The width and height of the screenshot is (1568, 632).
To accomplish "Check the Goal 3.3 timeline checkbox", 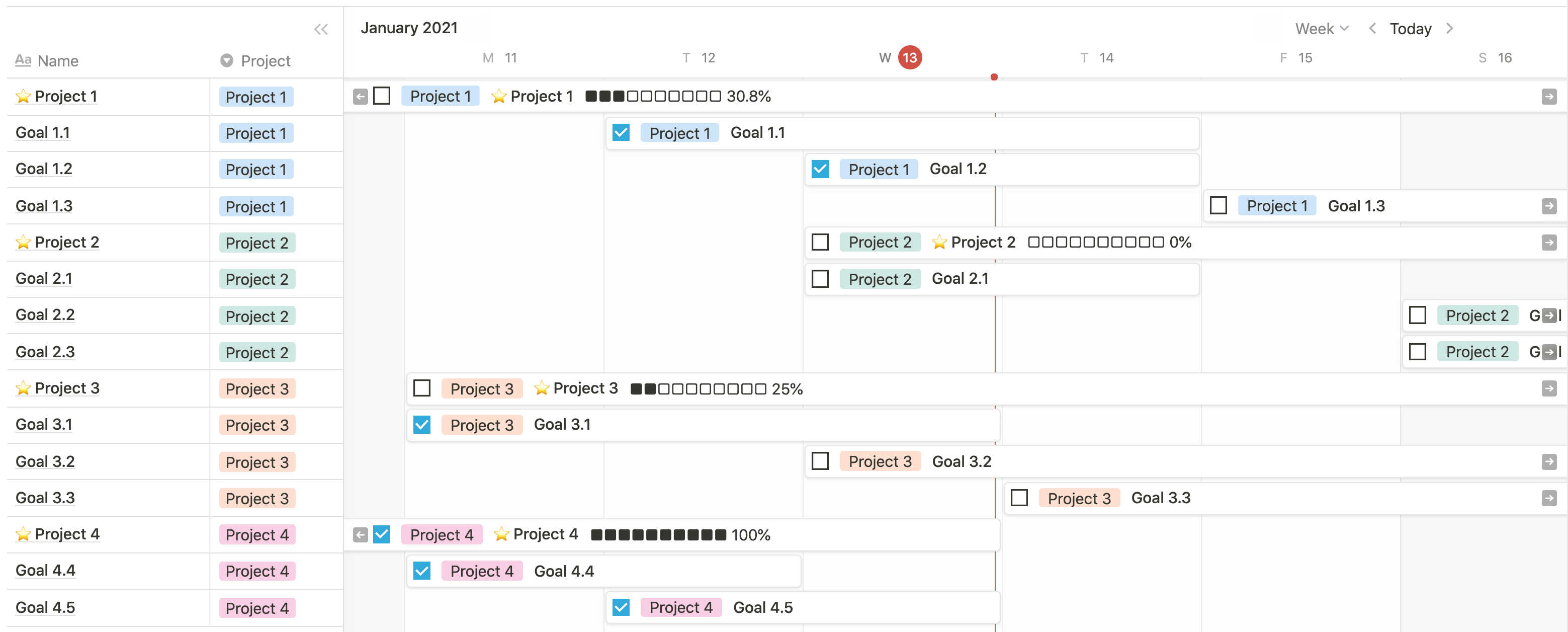I will pos(1019,498).
